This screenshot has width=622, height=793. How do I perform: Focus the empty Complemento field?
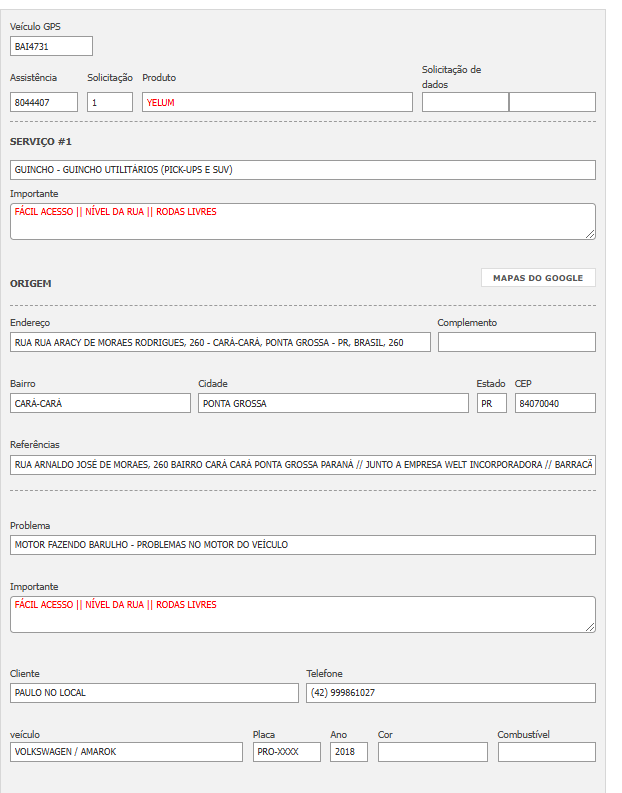(x=516, y=342)
